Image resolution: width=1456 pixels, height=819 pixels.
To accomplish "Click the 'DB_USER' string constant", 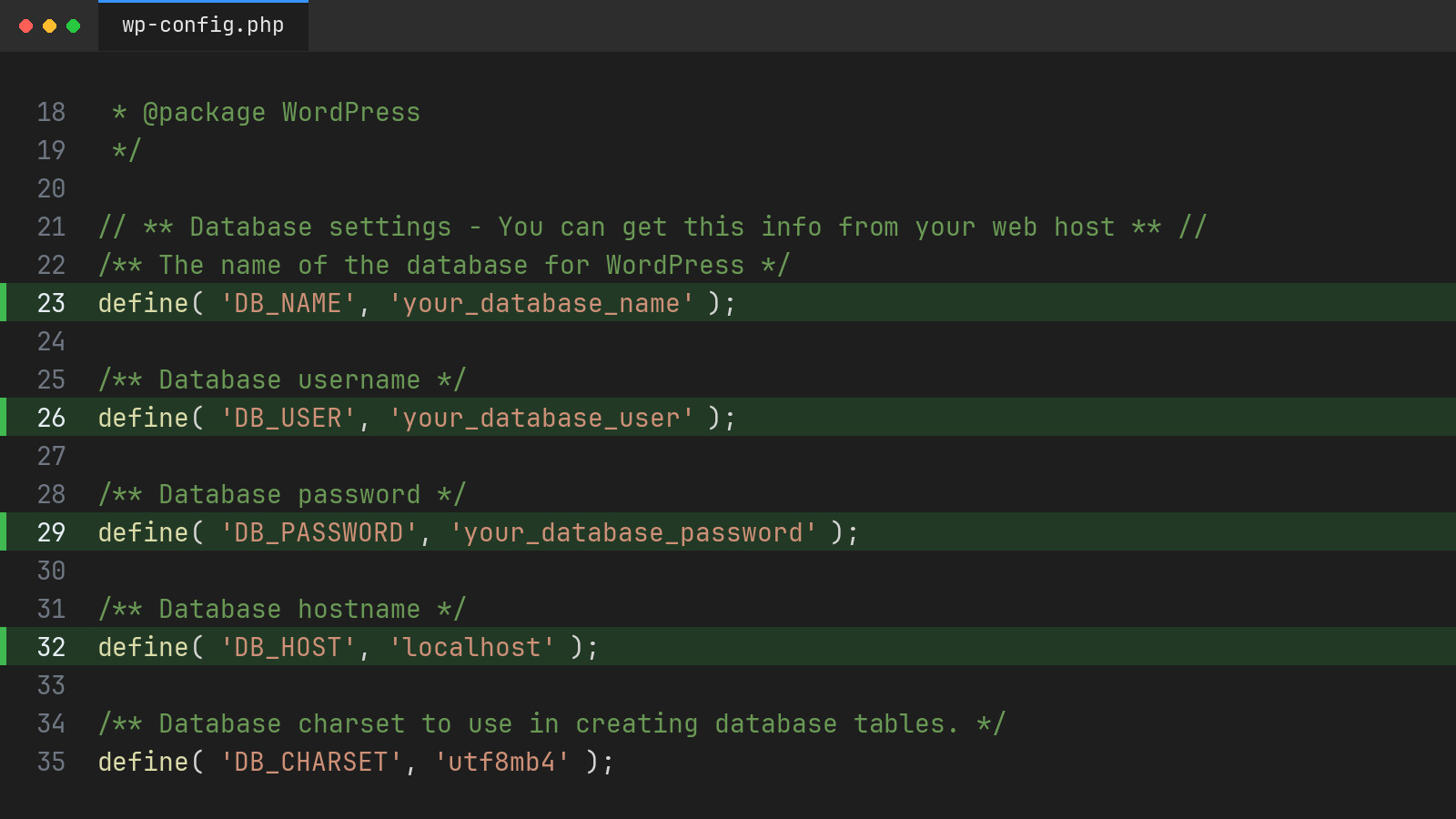I will [x=288, y=418].
